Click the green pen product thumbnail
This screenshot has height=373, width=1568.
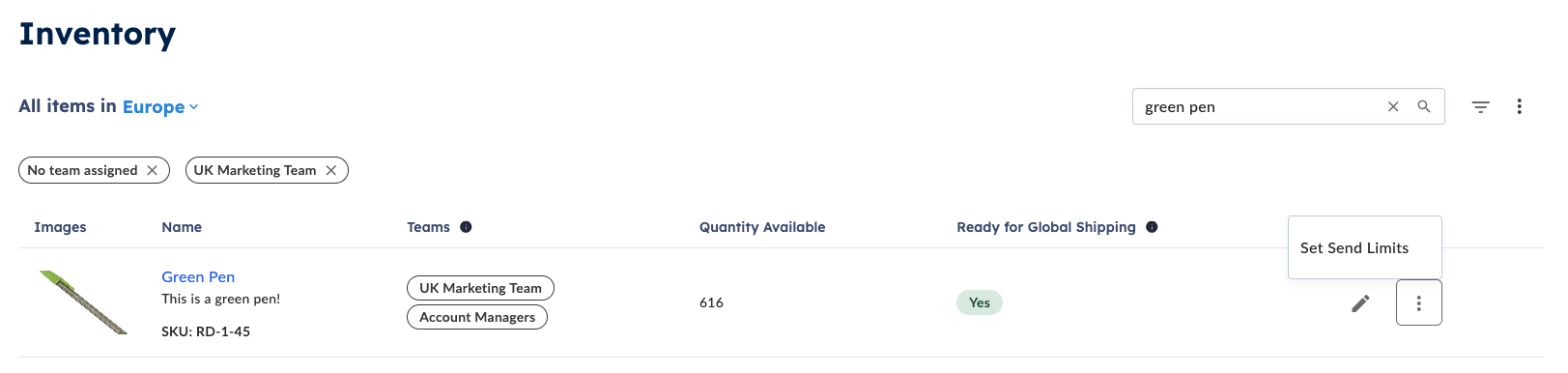(83, 302)
